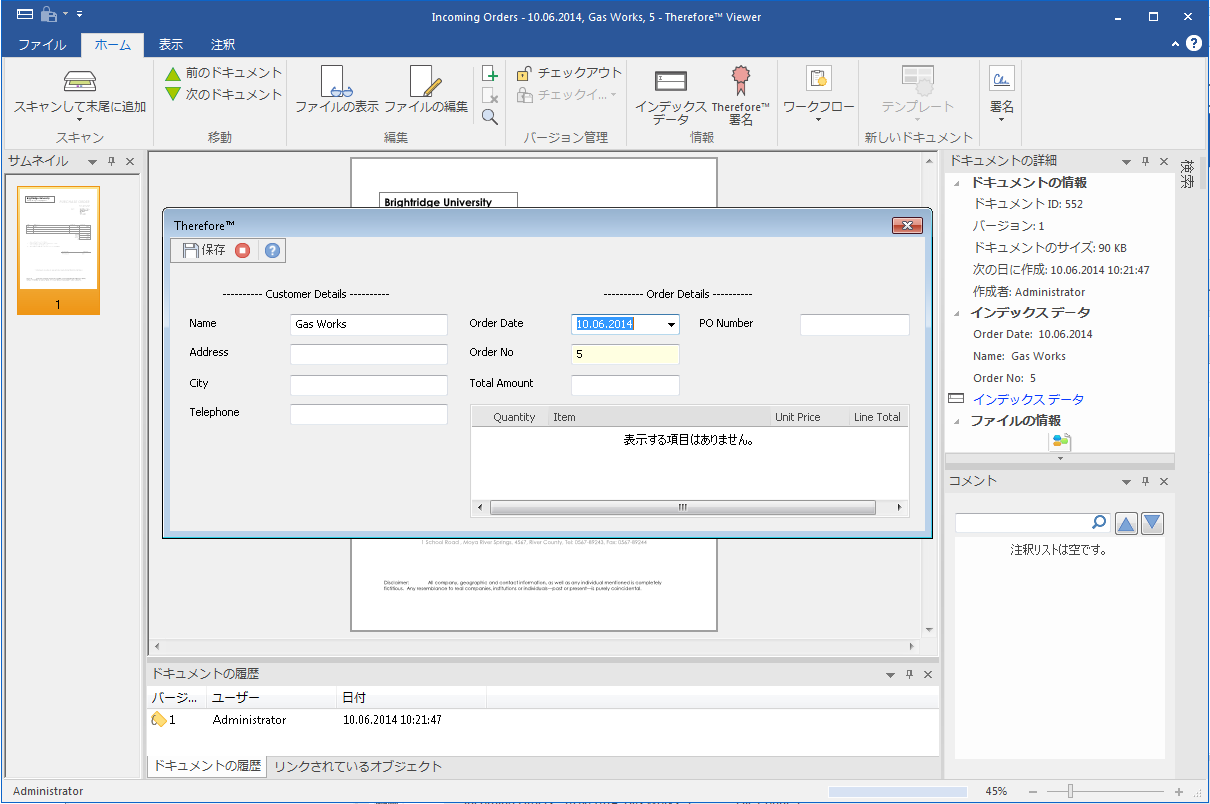This screenshot has width=1210, height=804.
Task: Click the Name input field
Action: (x=369, y=324)
